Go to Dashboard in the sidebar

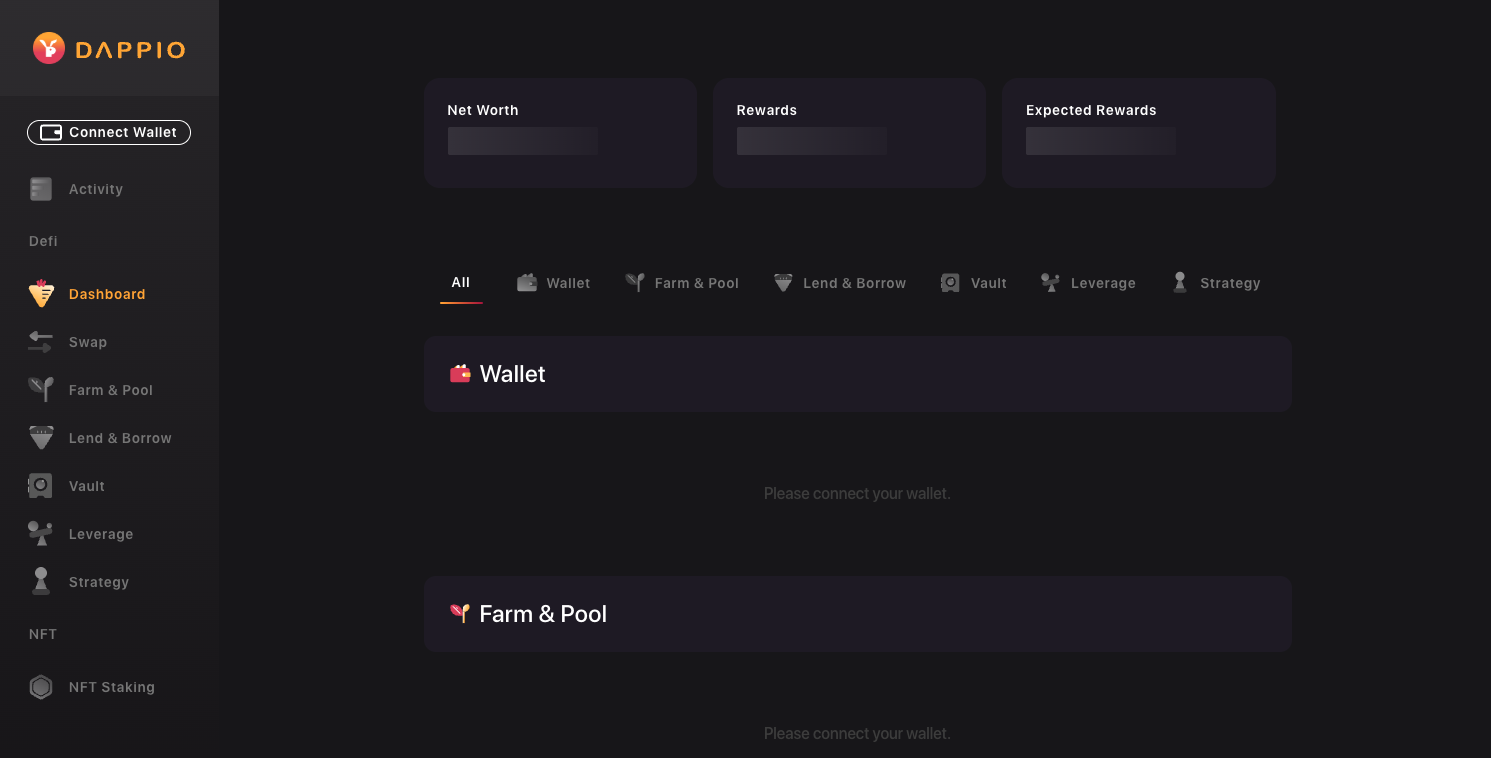click(106, 294)
